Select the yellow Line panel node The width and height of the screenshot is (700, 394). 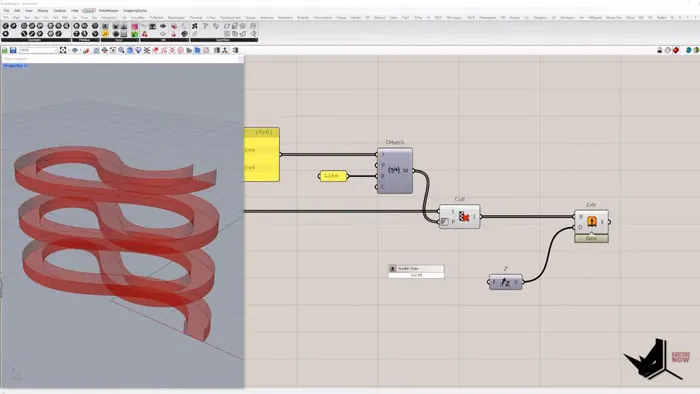[x=333, y=176]
